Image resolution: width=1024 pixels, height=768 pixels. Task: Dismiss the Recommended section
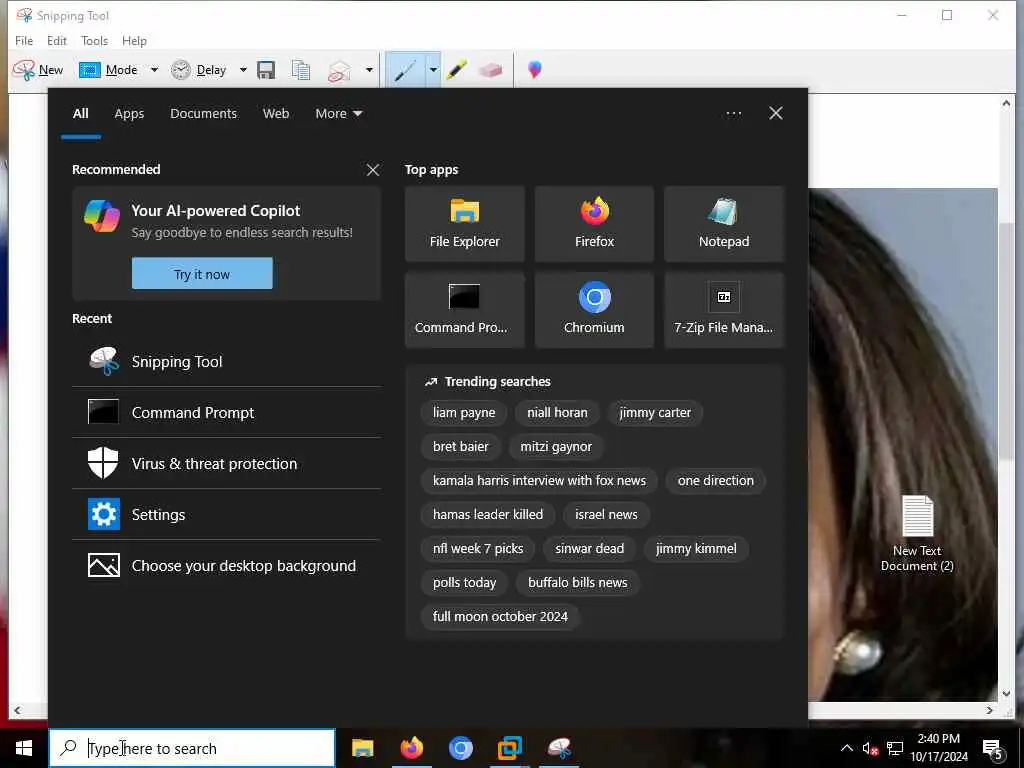click(373, 170)
